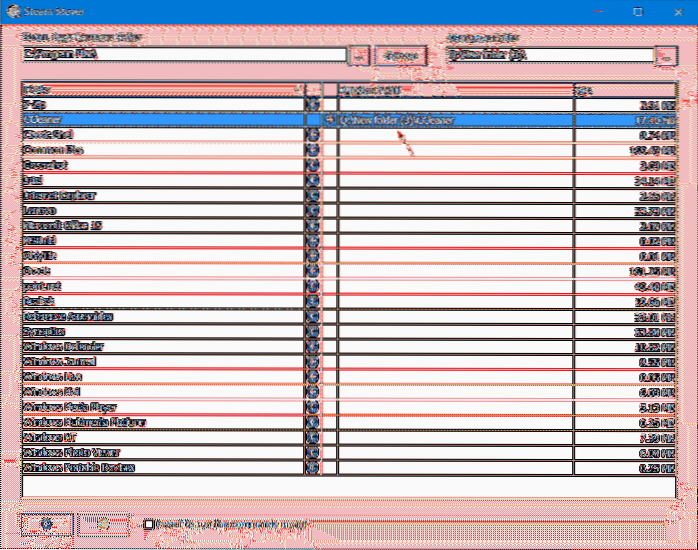Image resolution: width=698 pixels, height=550 pixels.
Task: Click the status icon beside Internet Explorer
Action: (x=313, y=196)
